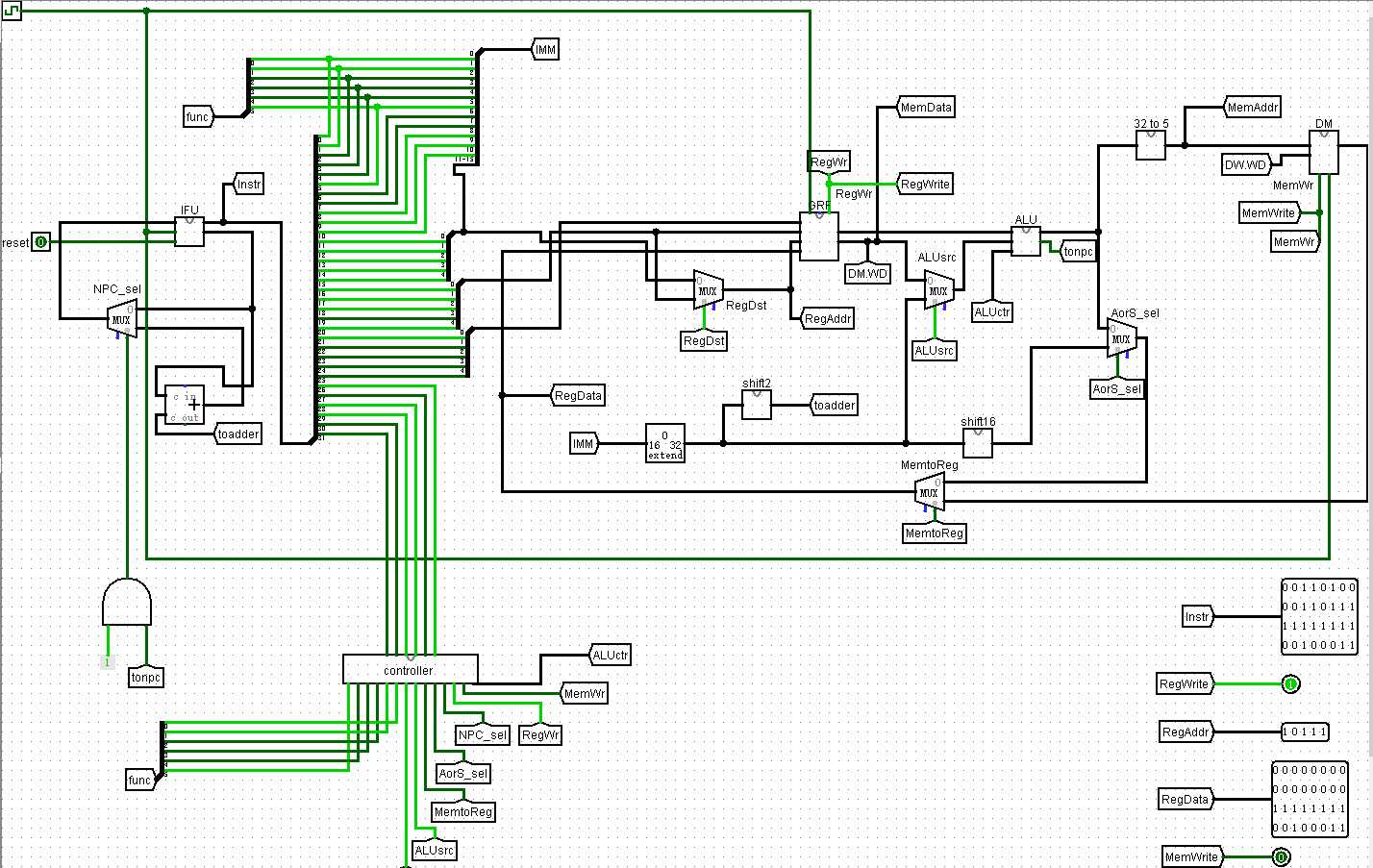Toggle the reset input pin
Screen dimensions: 1373x868
[40, 242]
